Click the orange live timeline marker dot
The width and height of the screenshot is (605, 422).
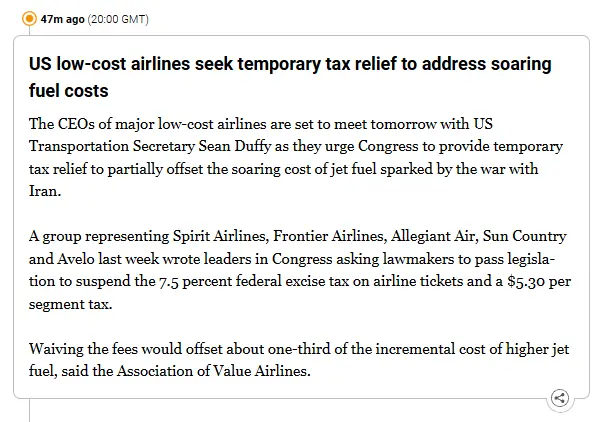coord(29,19)
